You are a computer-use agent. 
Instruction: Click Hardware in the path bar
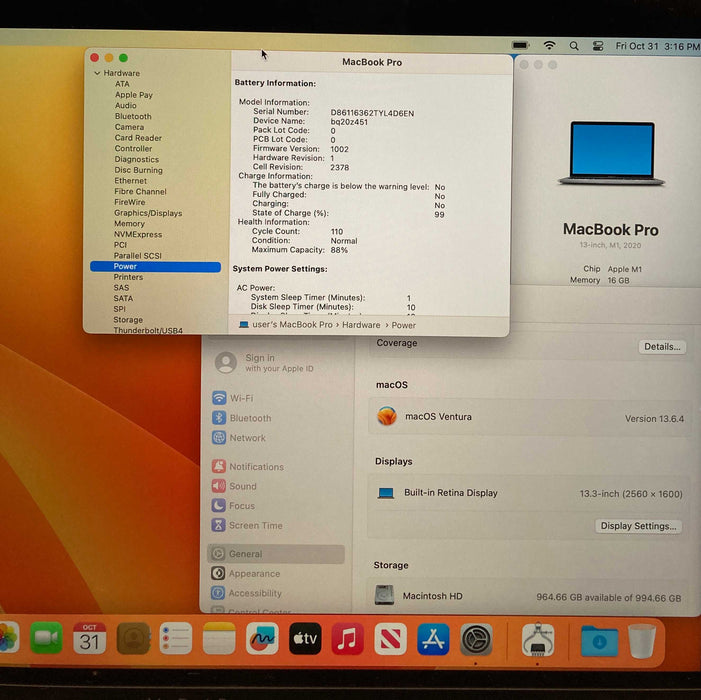(x=361, y=325)
